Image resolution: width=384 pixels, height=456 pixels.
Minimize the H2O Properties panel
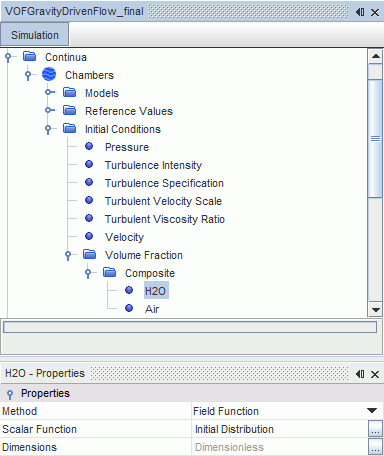pos(360,374)
